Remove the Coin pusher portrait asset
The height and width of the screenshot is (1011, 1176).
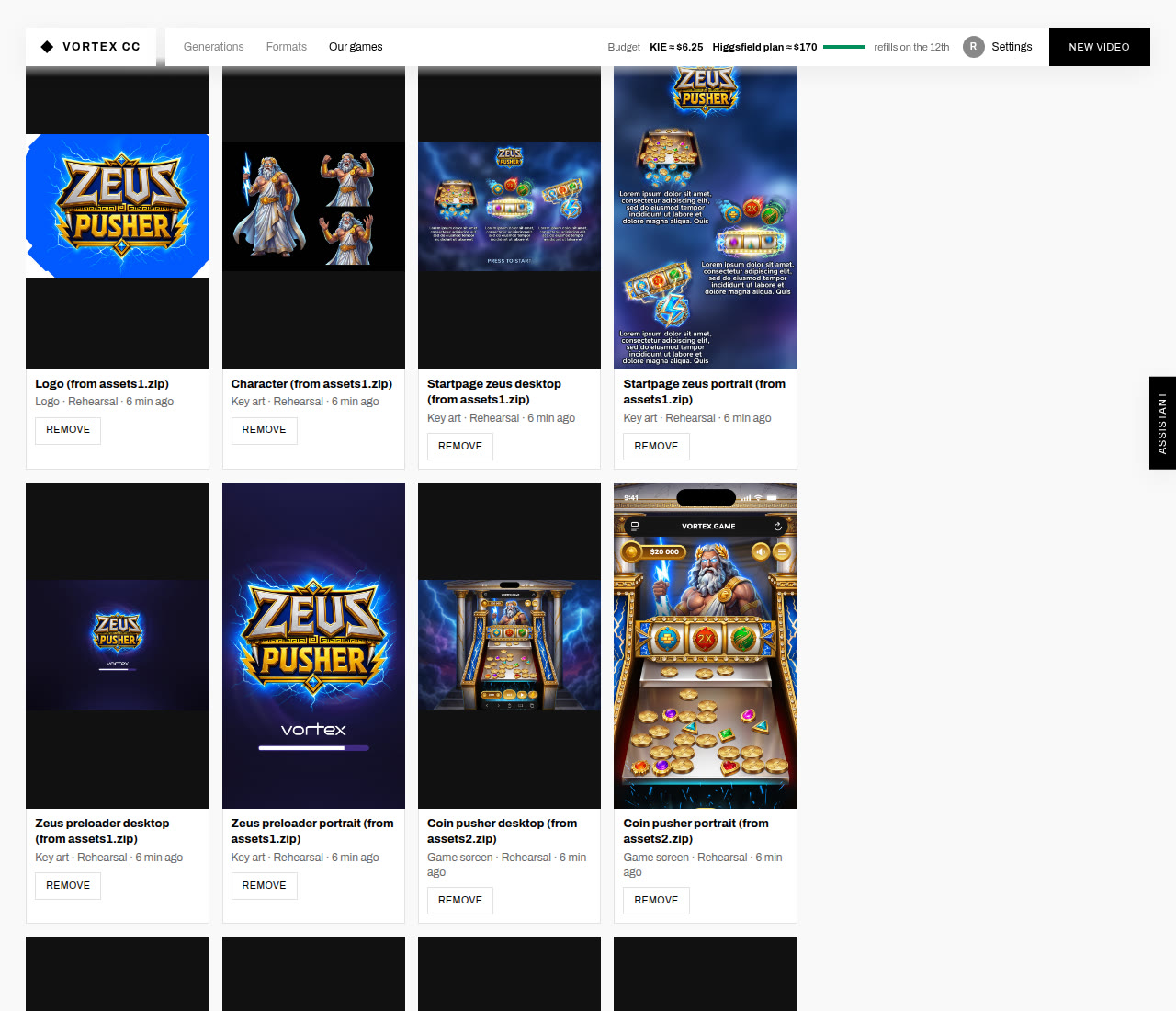coord(656,901)
